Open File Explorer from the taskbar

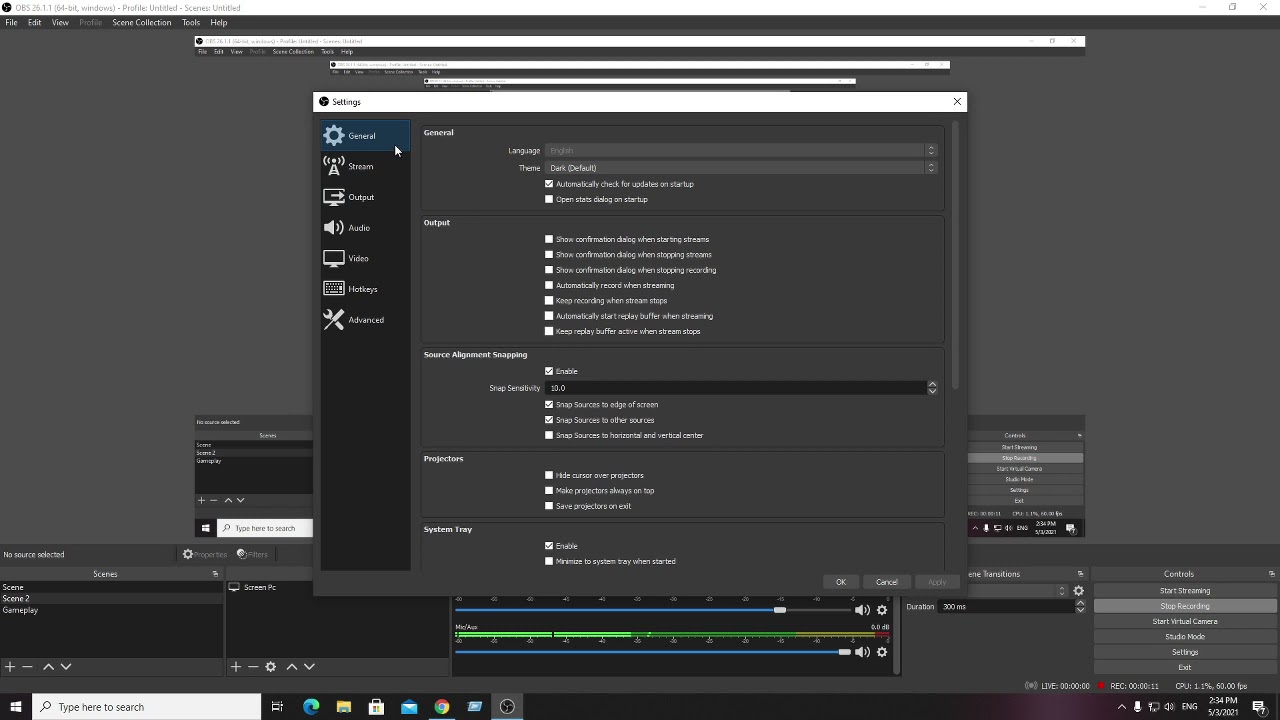344,707
